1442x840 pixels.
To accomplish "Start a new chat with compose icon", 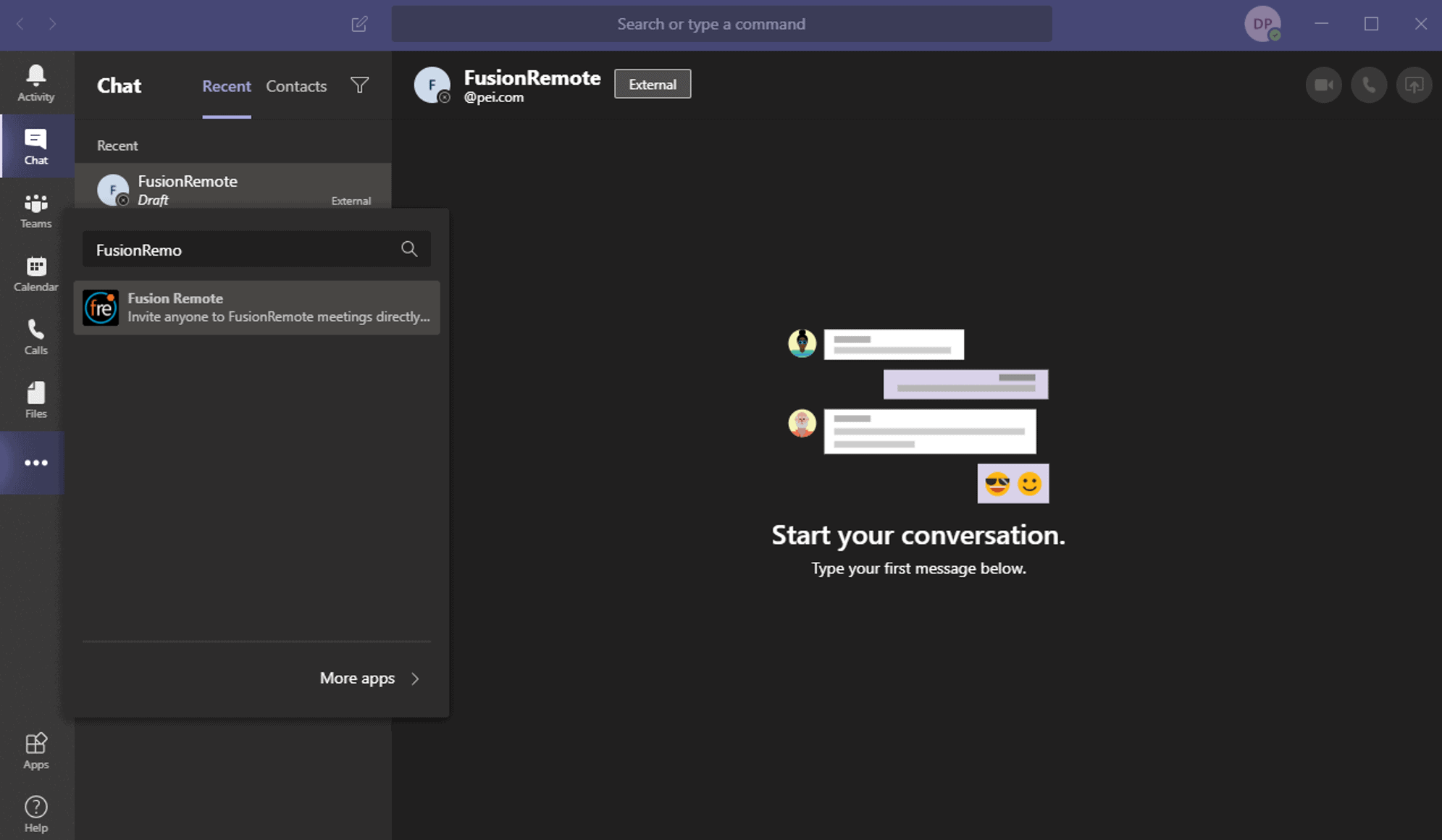I will 359,24.
